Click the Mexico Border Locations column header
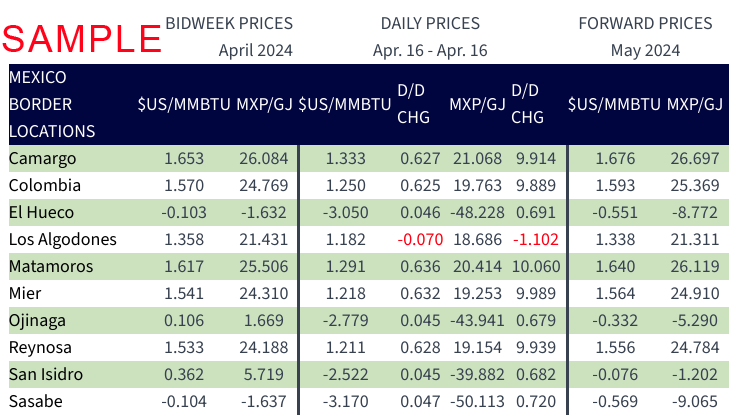 (52, 105)
